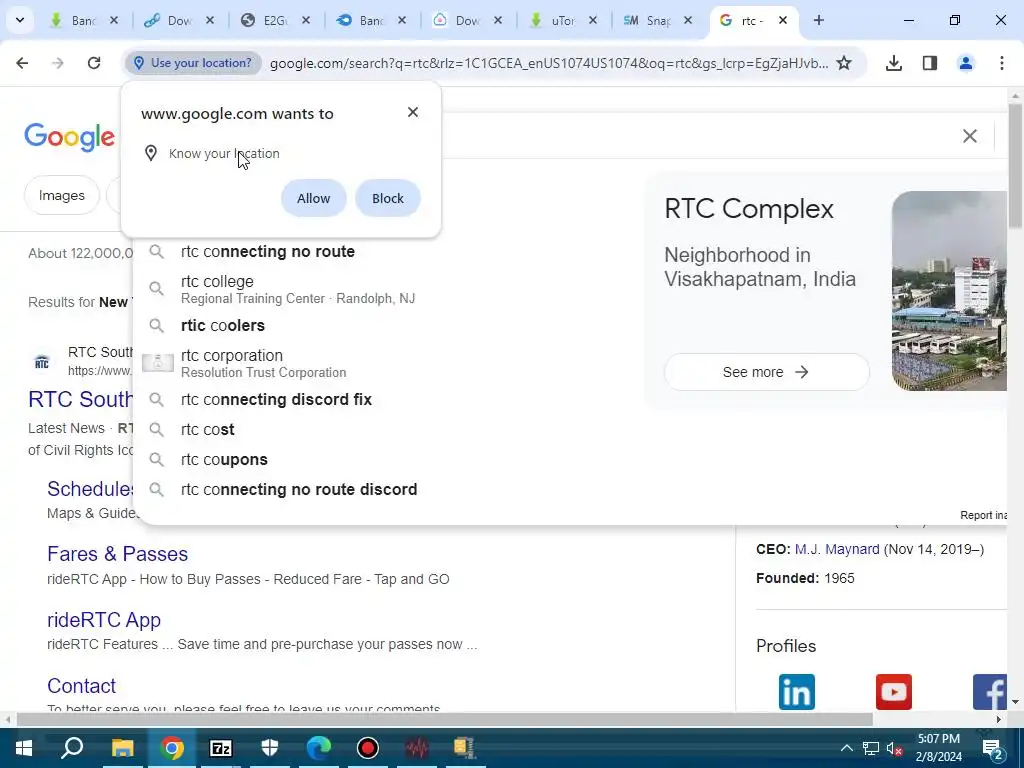Click the browser back arrow

click(x=22, y=63)
